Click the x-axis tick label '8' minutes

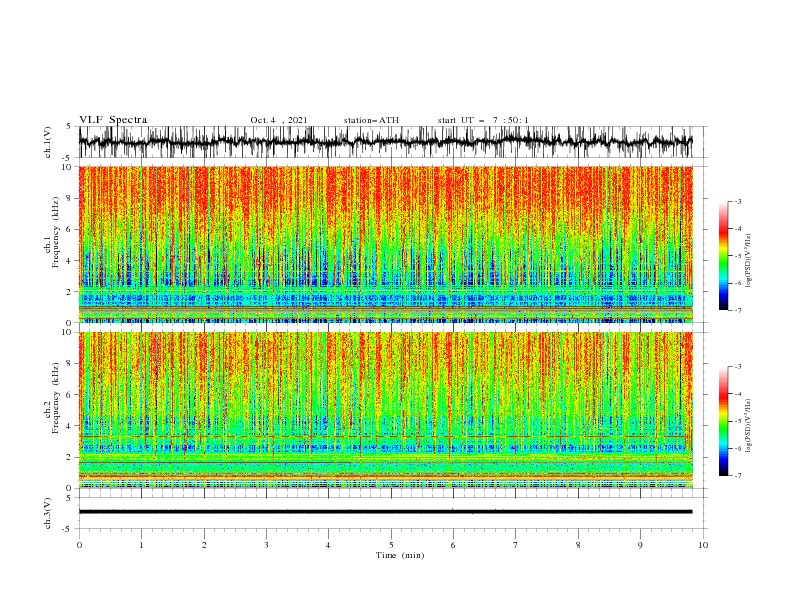coord(578,545)
